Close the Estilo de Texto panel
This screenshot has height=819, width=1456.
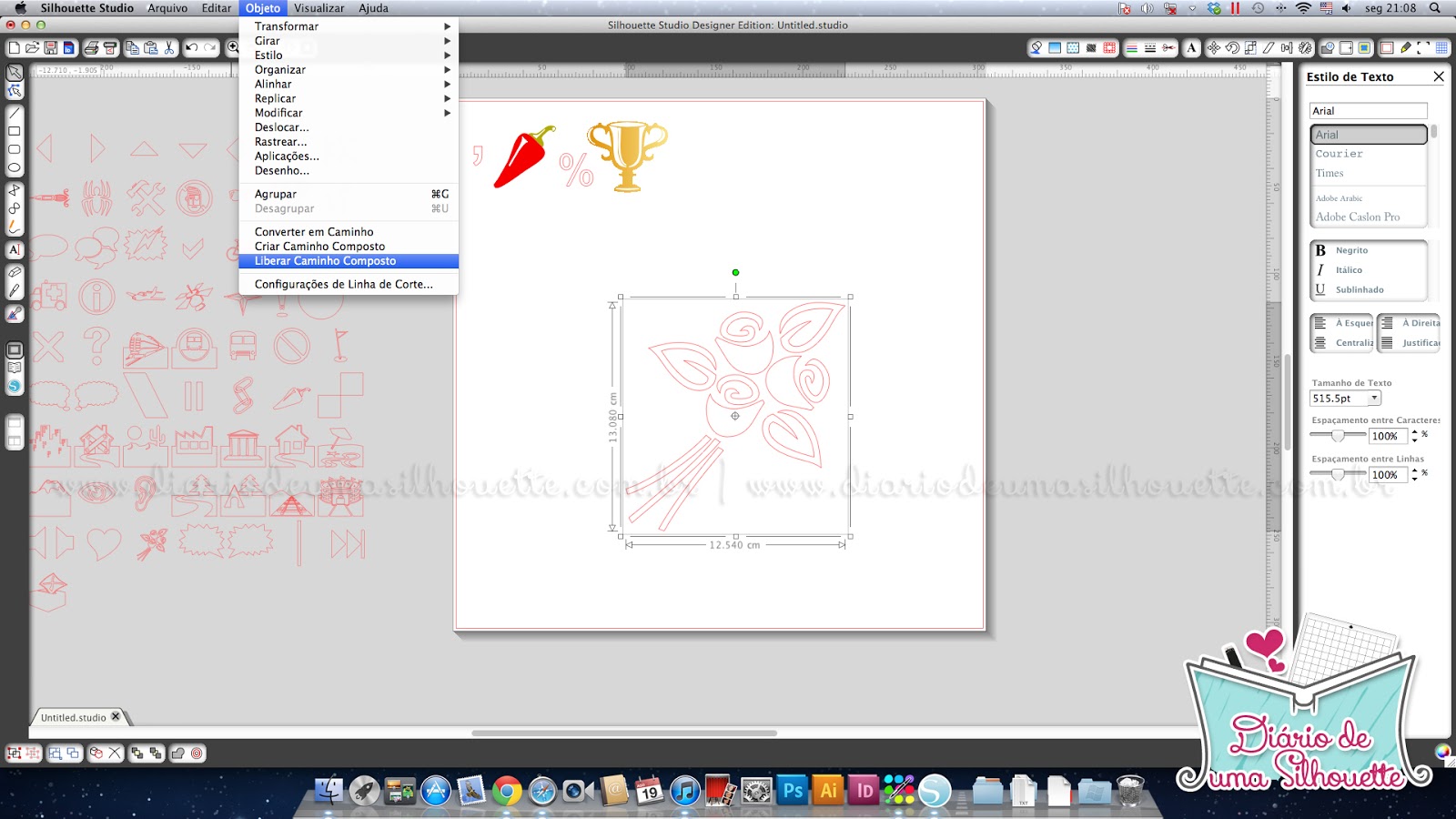[1439, 76]
